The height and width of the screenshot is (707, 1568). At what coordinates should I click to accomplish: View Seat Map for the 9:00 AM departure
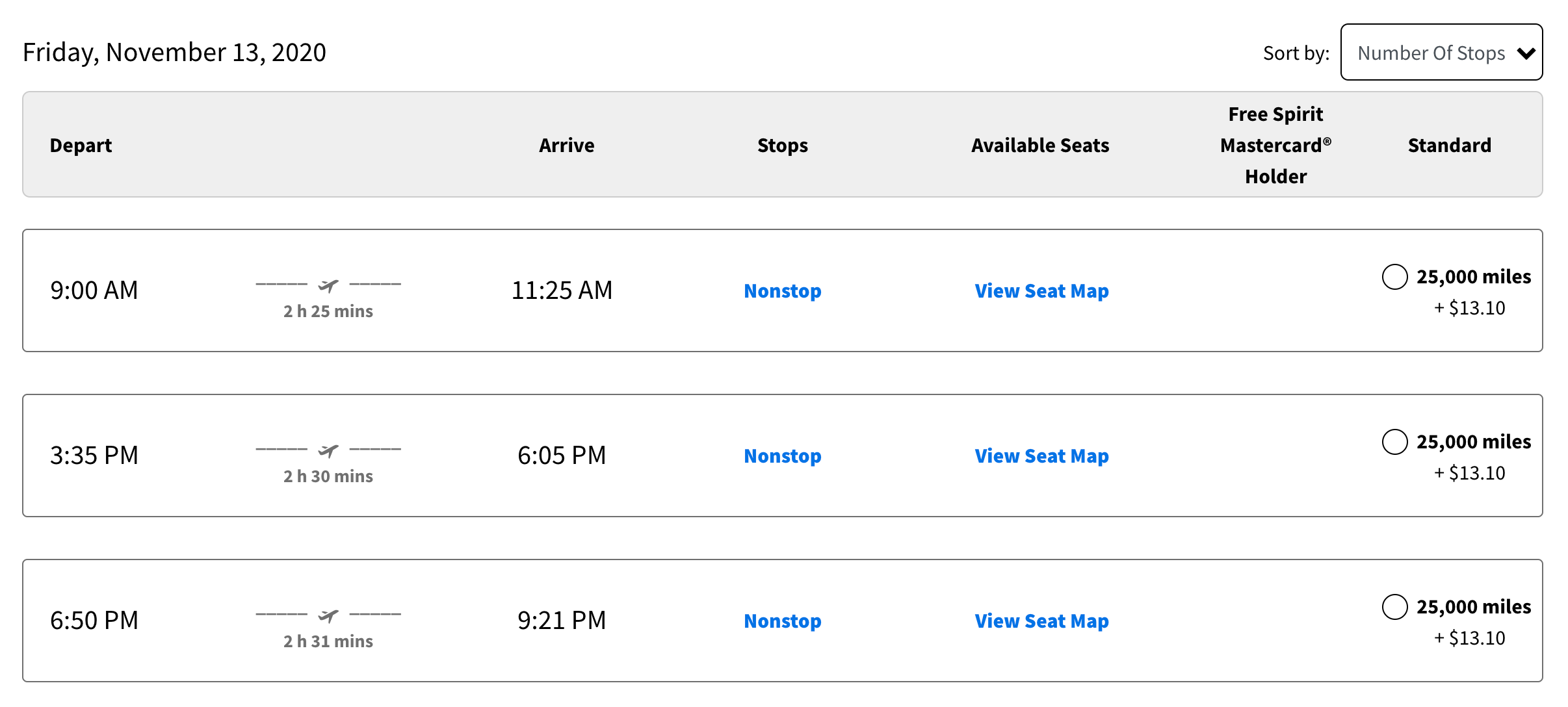[1040, 290]
